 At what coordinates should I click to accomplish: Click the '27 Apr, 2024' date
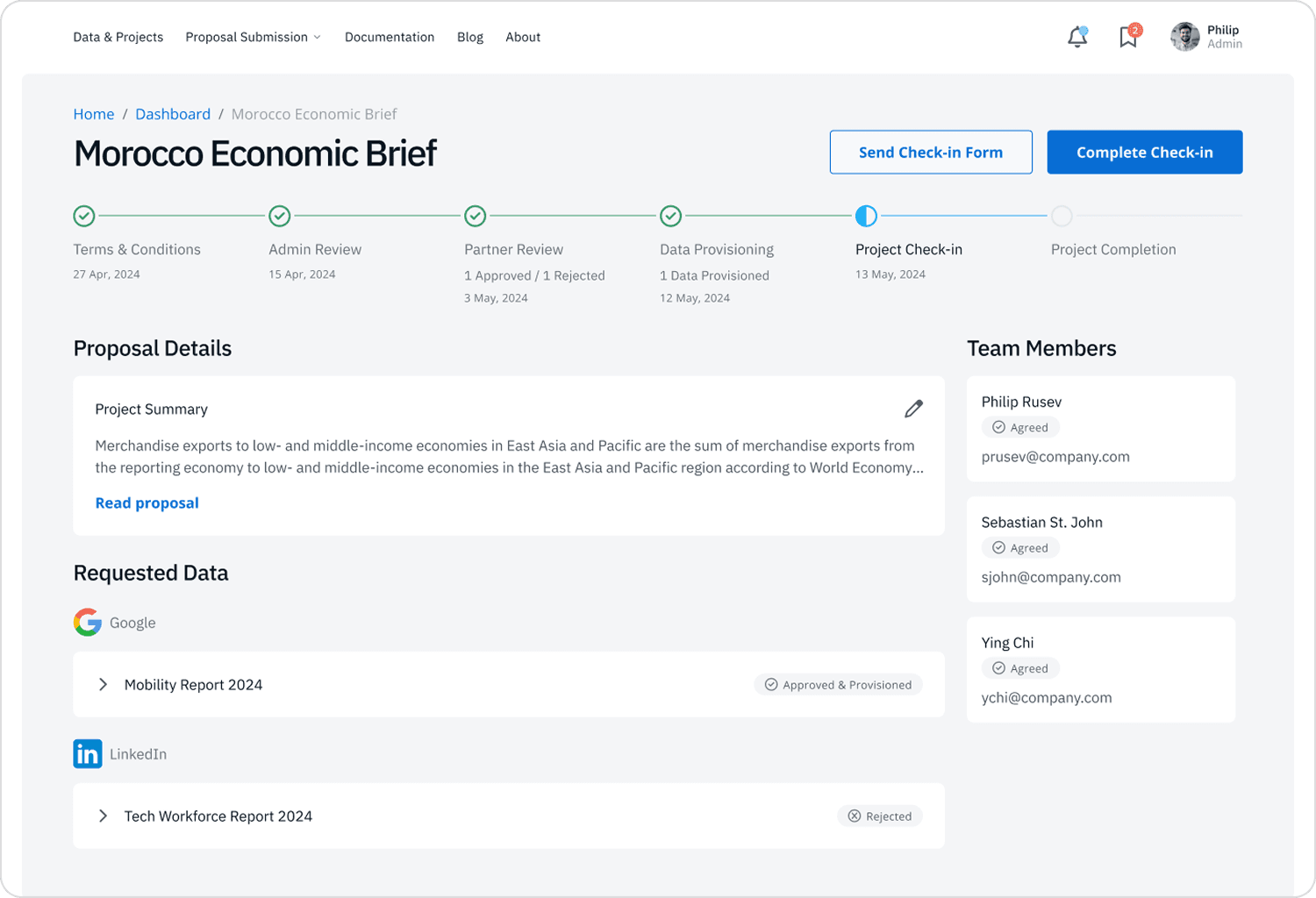click(x=106, y=274)
